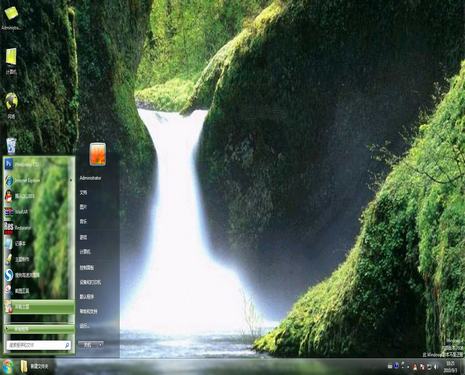Open the volume speaker icon in the system tray

[436, 366]
